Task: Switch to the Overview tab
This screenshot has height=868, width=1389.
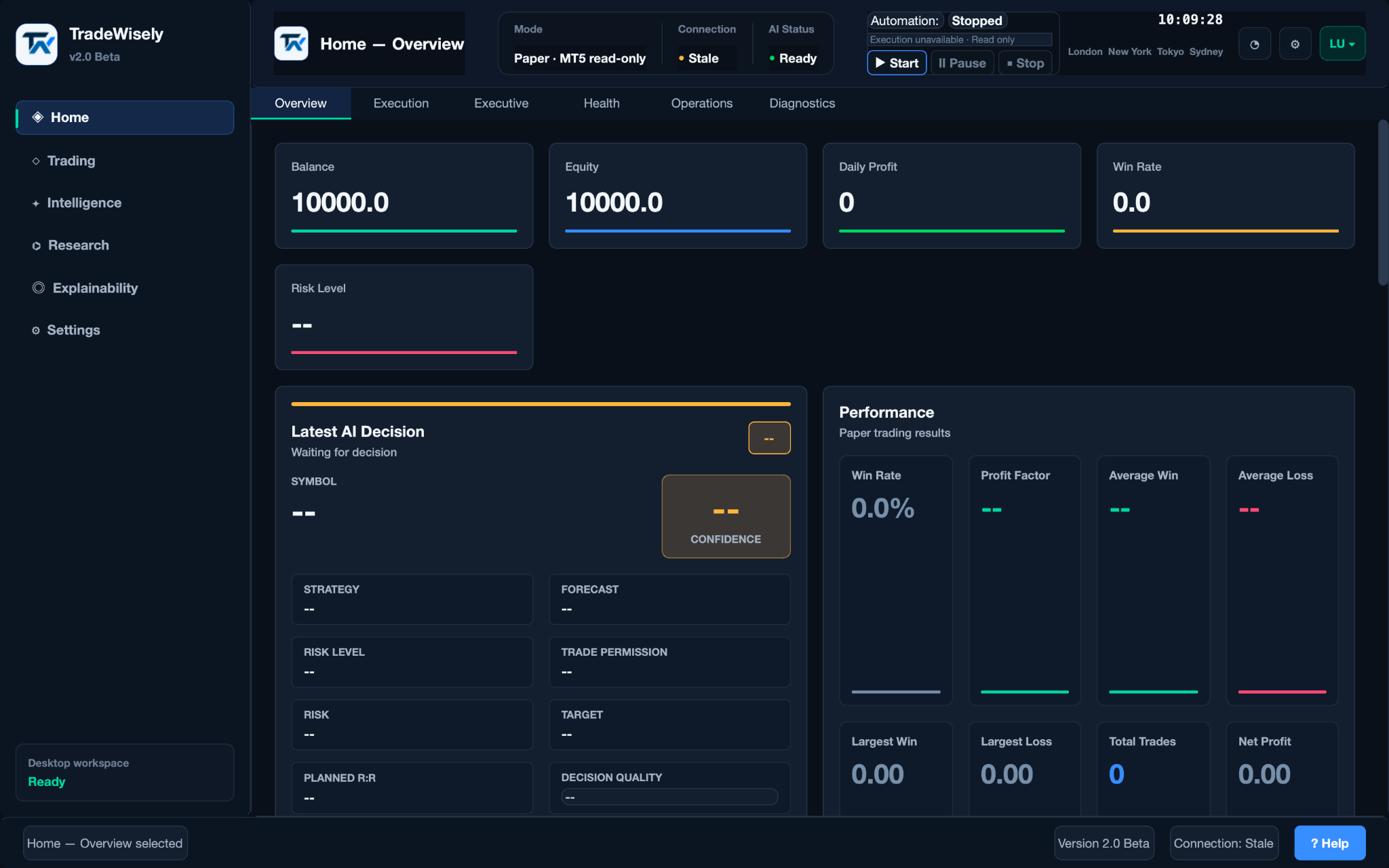Action: (300, 103)
